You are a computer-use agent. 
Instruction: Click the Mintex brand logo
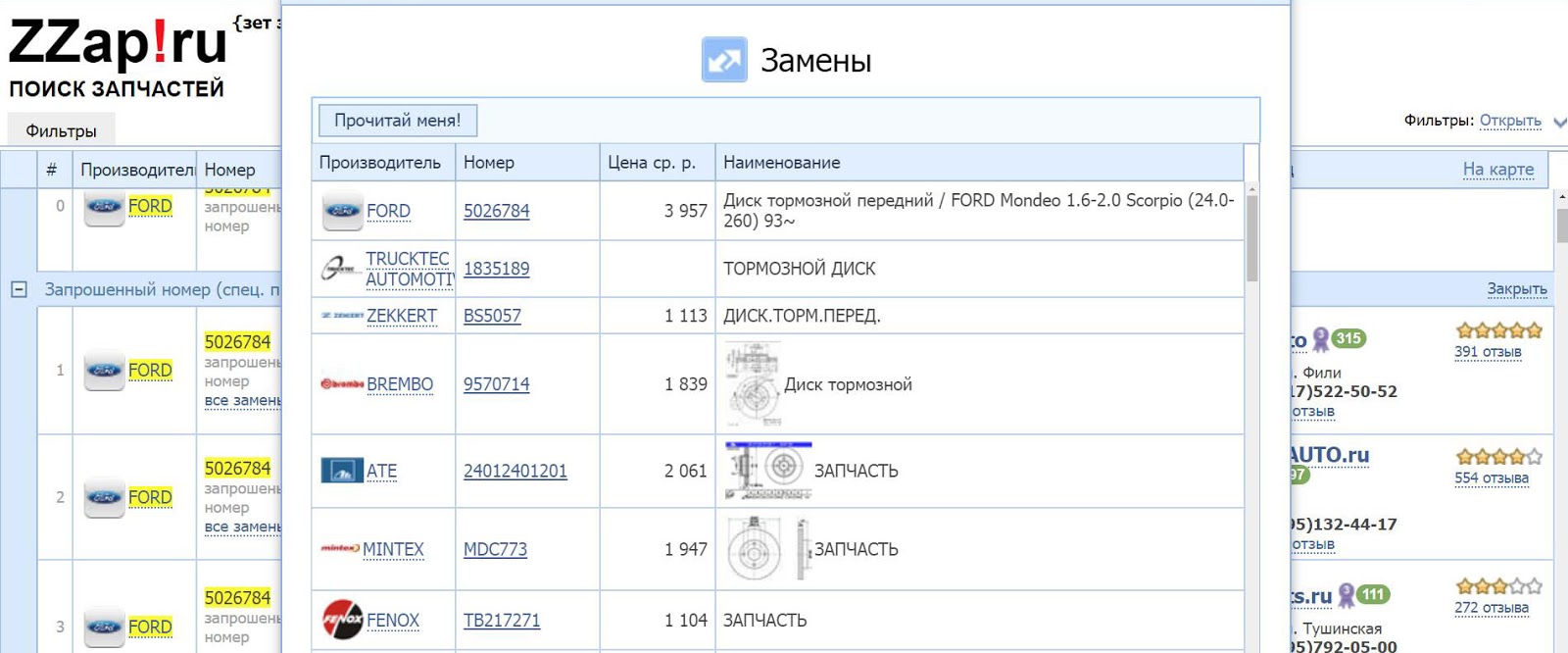[340, 549]
